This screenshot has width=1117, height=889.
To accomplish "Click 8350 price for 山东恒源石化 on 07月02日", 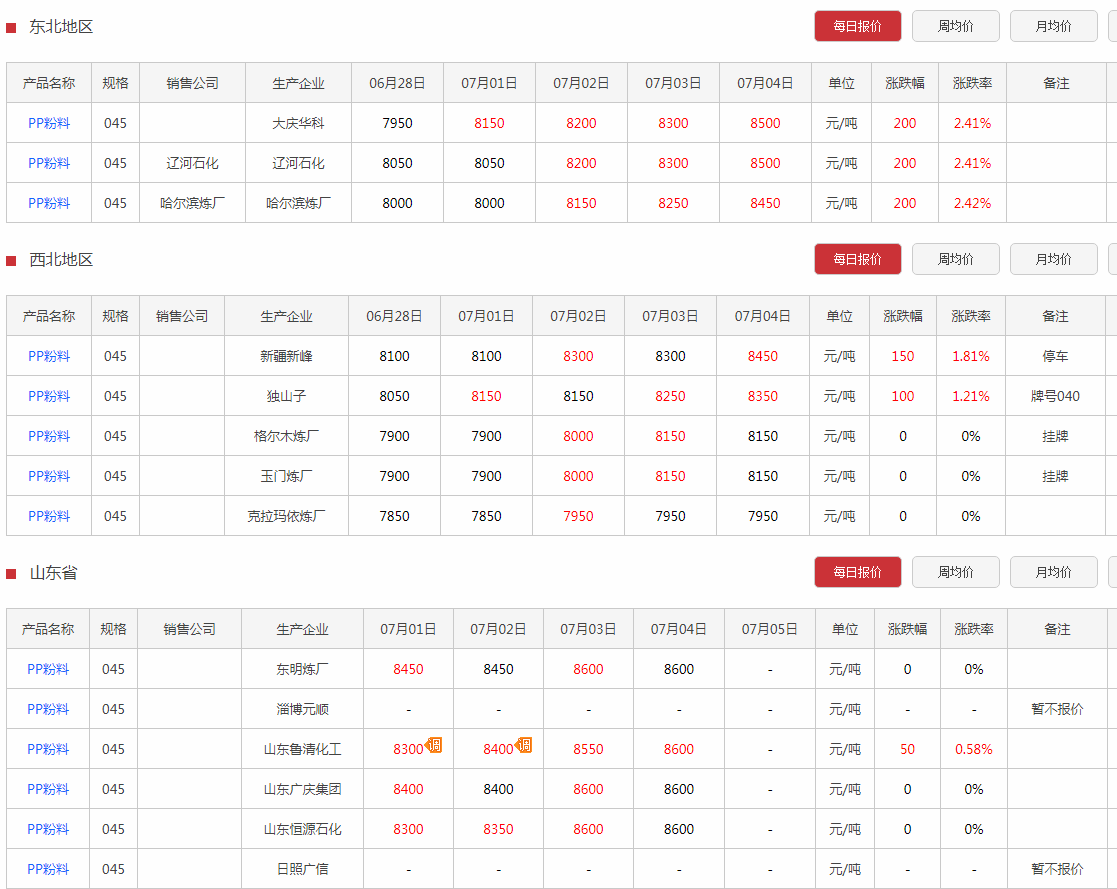I will point(499,828).
